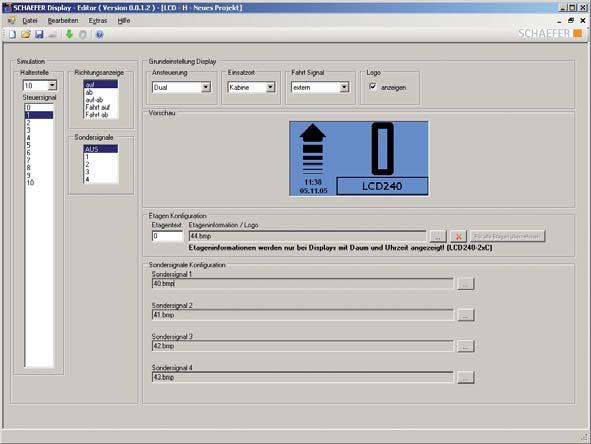This screenshot has width=591, height=444.
Task: Restore the inner document window
Action: click(571, 21)
